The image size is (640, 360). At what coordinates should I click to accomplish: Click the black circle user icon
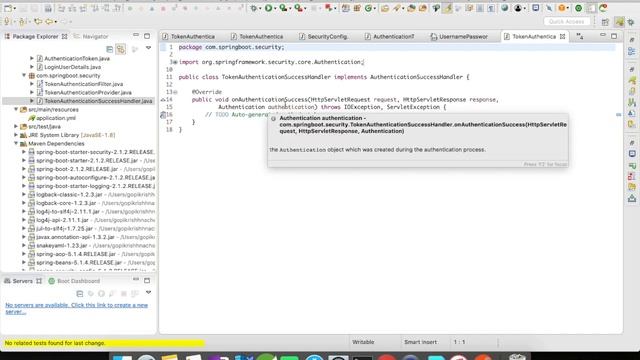[x=518, y=8]
